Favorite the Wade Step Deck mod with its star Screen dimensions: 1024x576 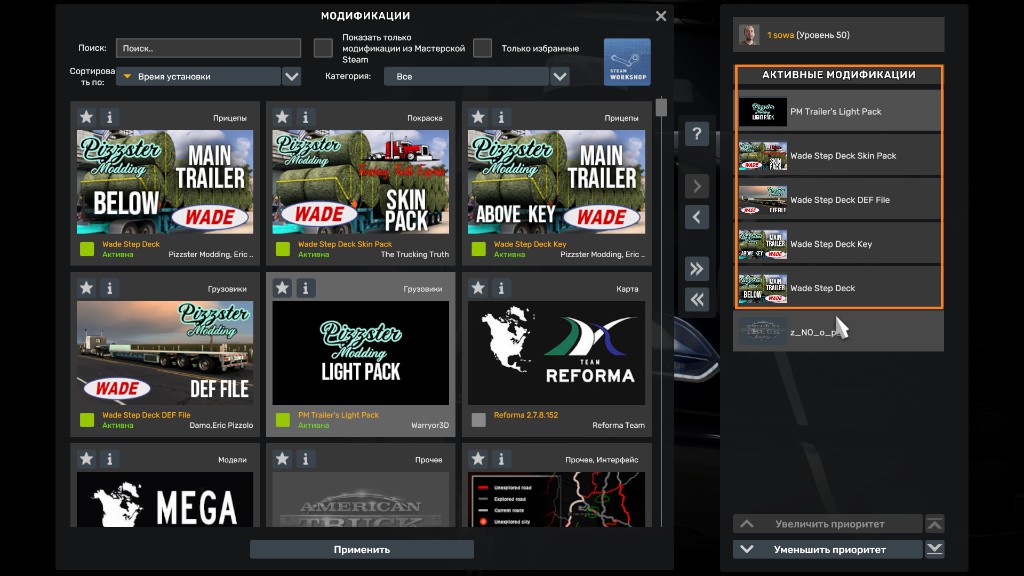pyautogui.click(x=86, y=118)
